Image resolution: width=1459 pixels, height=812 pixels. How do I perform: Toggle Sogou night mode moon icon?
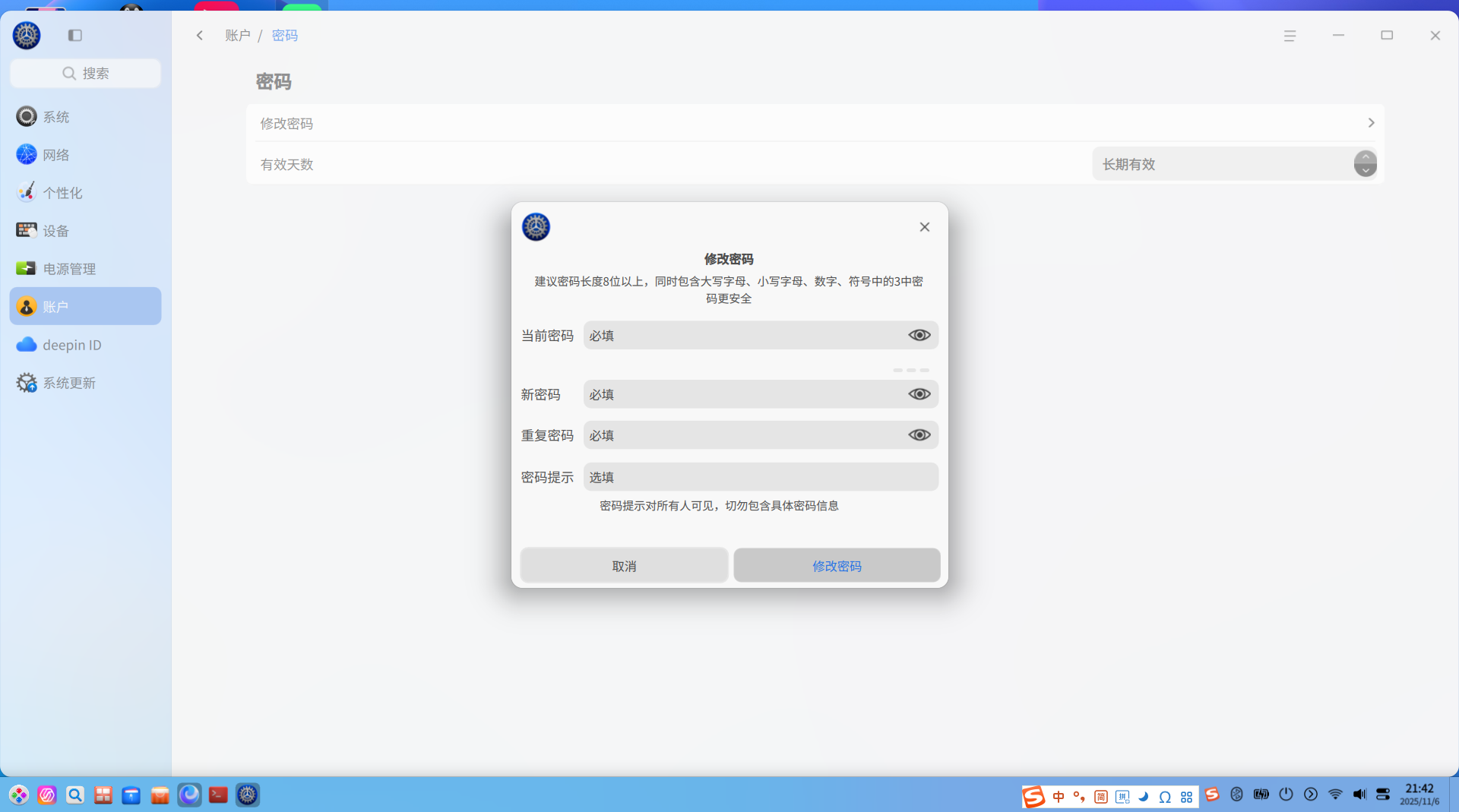[x=1144, y=797]
